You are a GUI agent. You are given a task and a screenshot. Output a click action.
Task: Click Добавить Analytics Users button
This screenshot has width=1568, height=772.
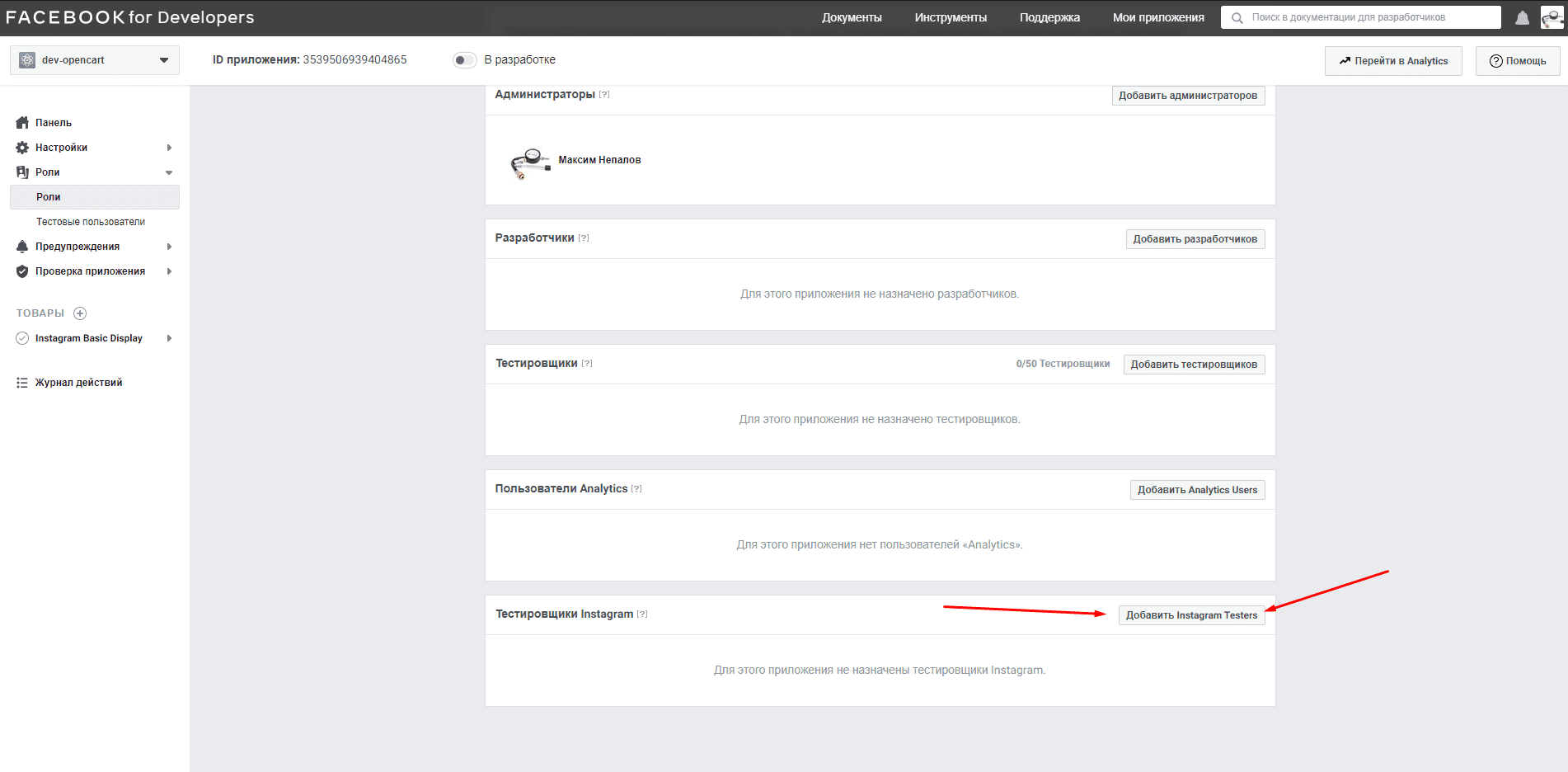click(1198, 490)
